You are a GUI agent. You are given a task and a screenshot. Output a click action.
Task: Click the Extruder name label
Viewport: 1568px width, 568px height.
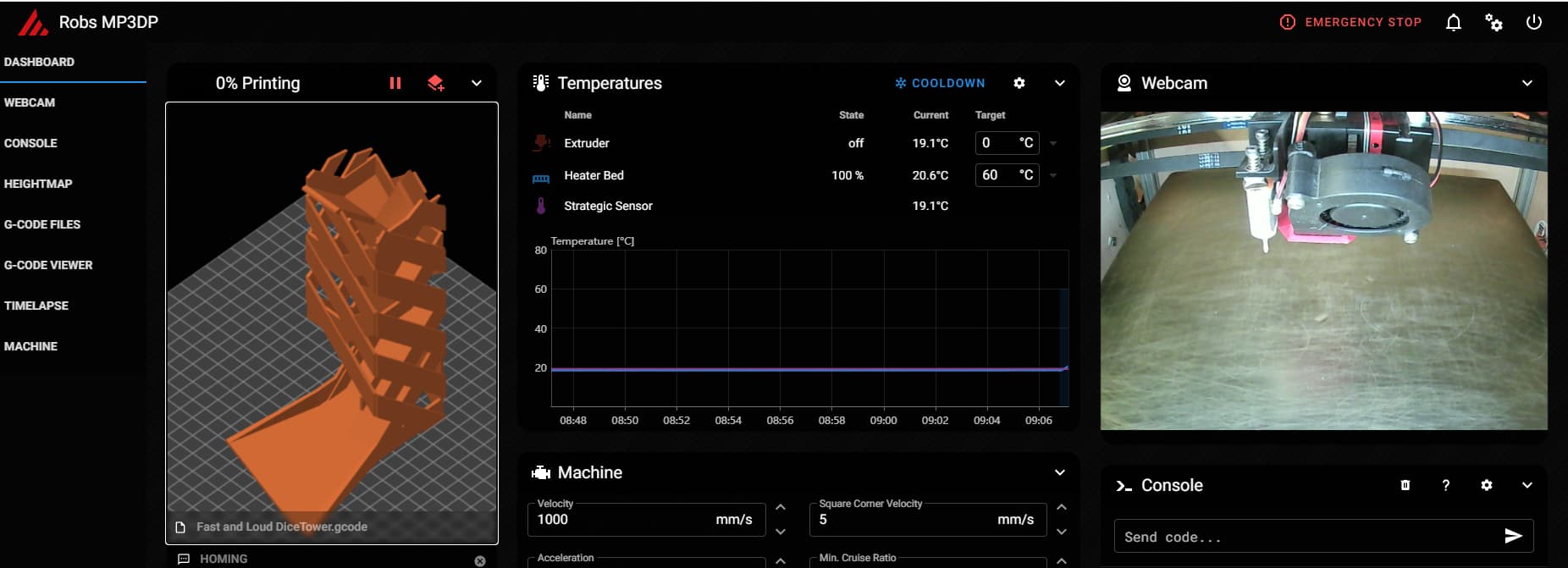coord(587,143)
